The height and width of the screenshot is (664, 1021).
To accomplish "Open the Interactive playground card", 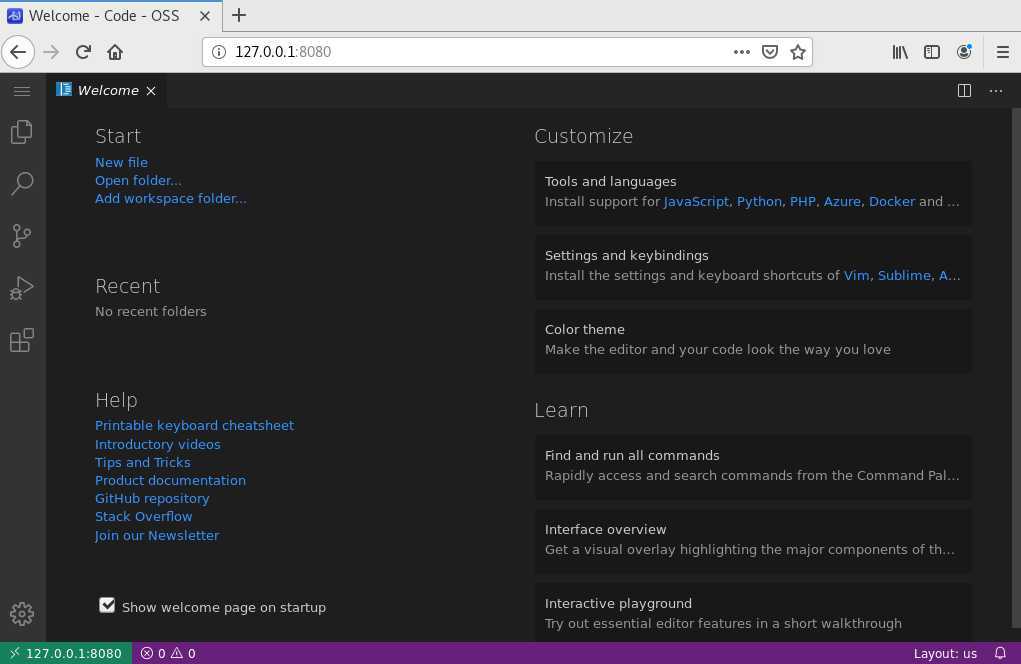I will click(753, 613).
